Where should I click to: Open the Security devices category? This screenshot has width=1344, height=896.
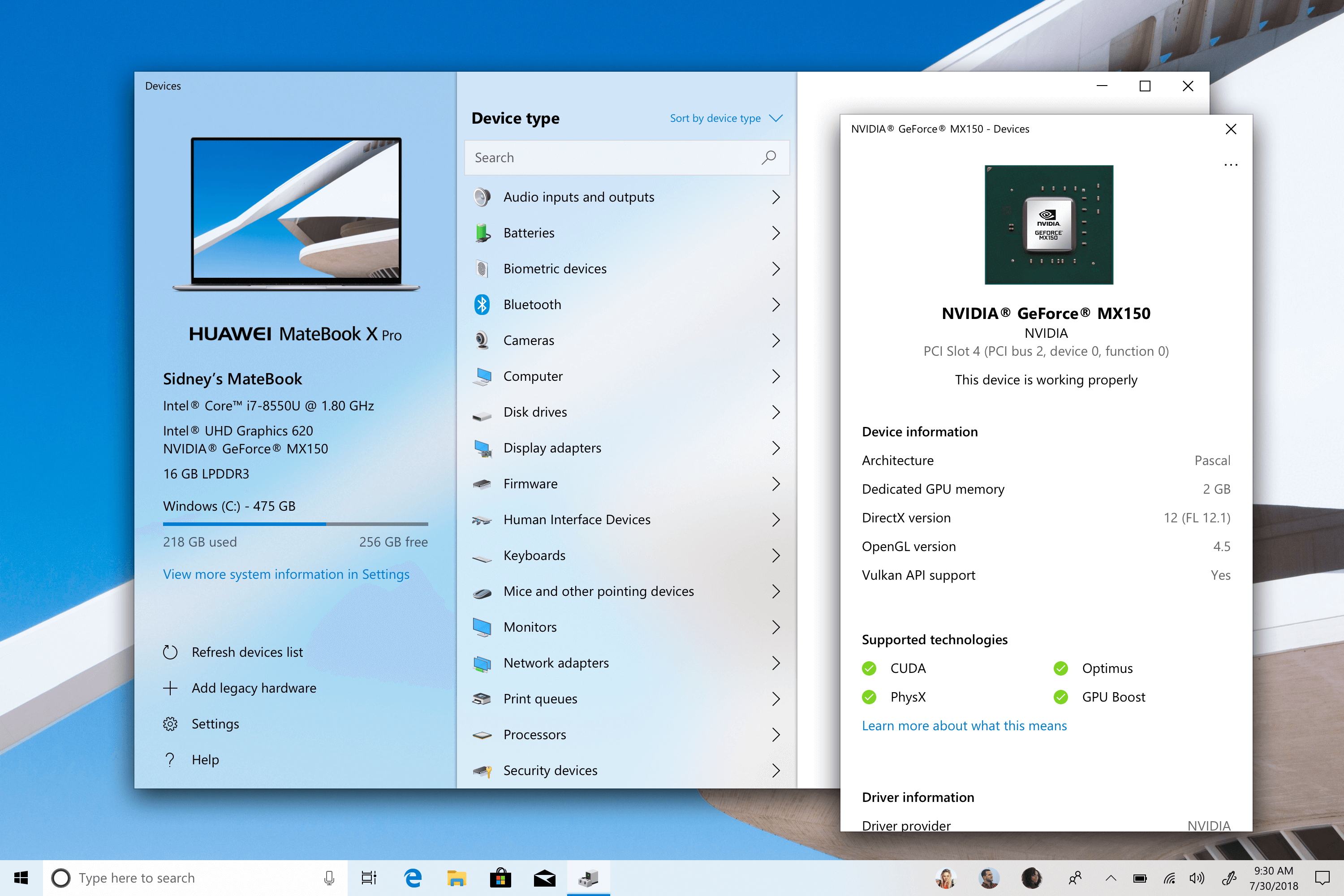(x=627, y=770)
